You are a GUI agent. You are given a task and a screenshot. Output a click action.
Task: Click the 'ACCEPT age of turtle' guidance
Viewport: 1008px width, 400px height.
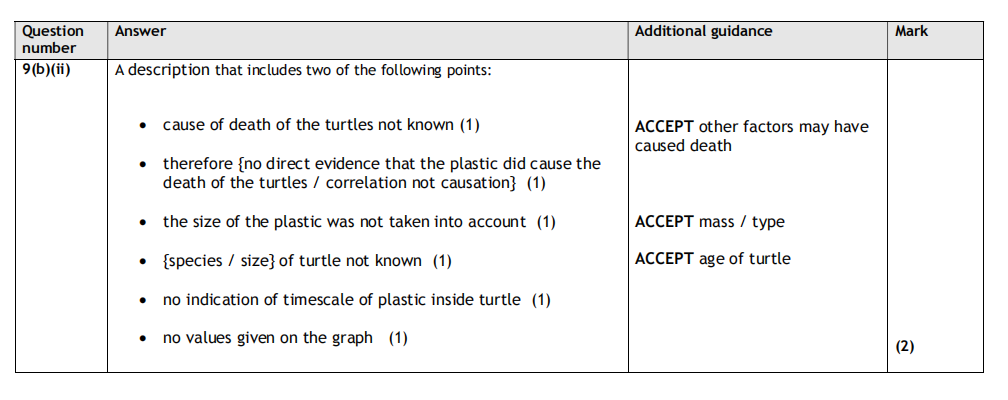coord(712,259)
